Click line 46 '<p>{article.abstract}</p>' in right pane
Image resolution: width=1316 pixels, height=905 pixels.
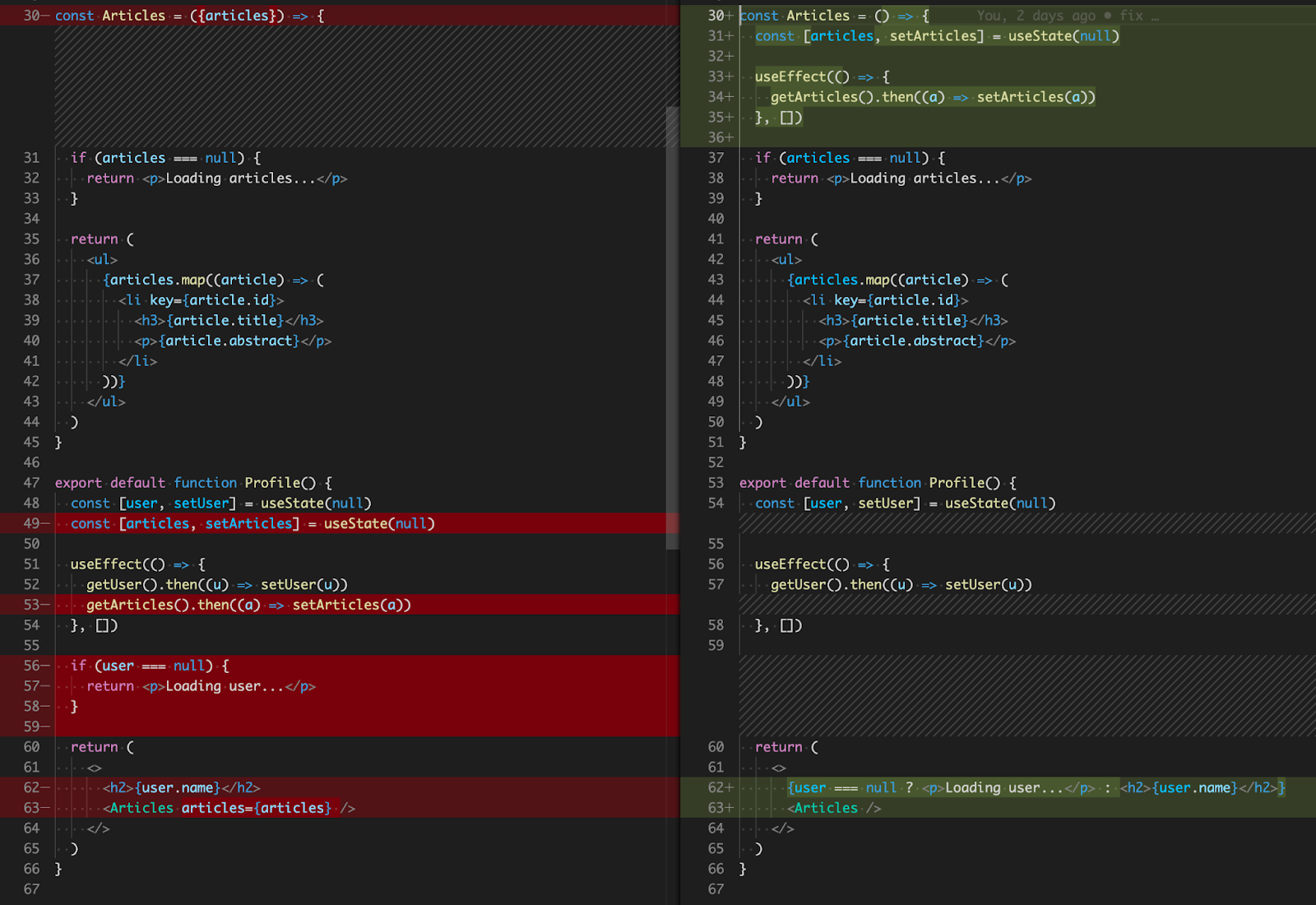[x=917, y=341]
